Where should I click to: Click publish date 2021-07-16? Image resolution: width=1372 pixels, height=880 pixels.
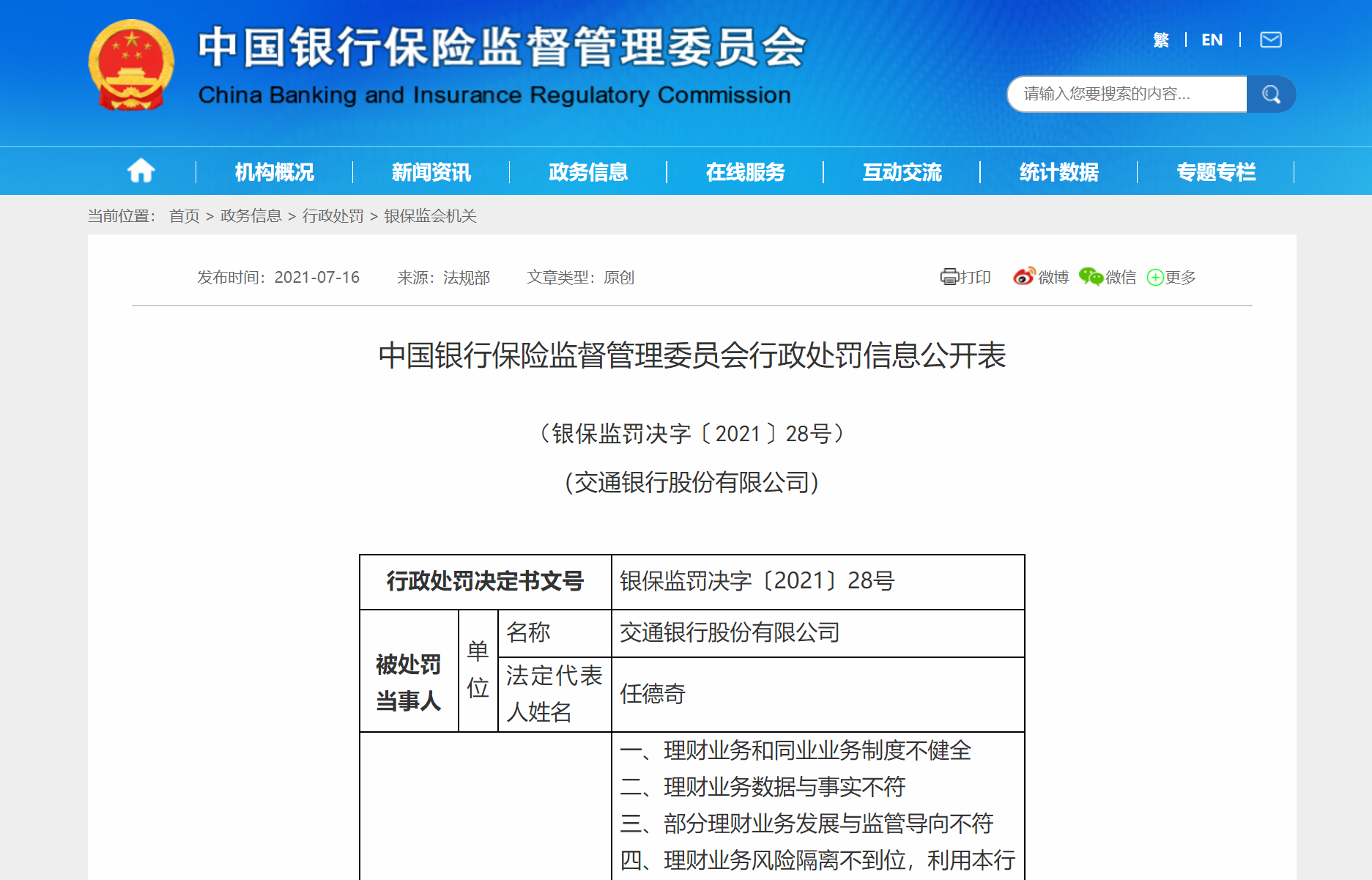(x=317, y=277)
